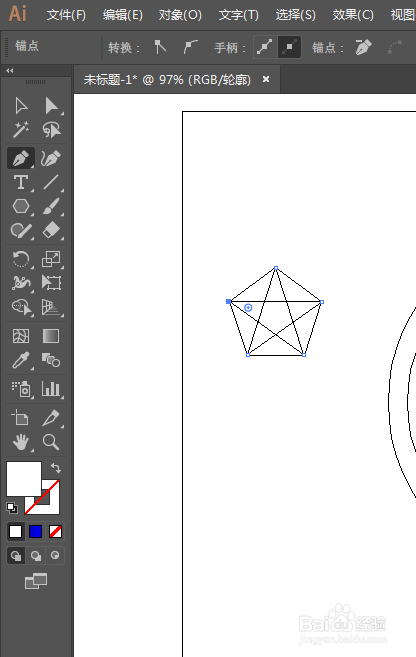This screenshot has width=416, height=657.
Task: Select the Curvature tool
Action: pyautogui.click(x=51, y=158)
